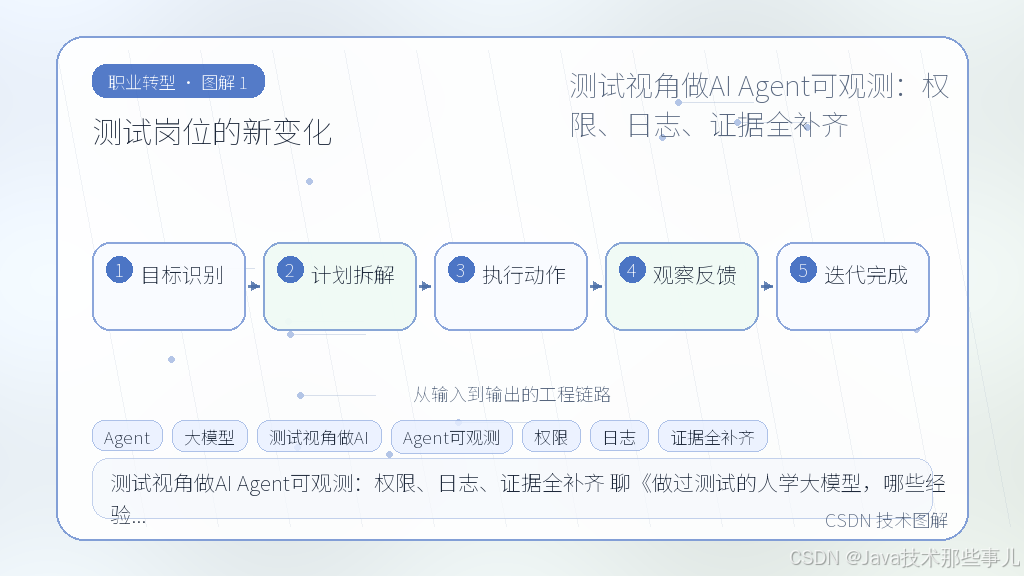Viewport: 1024px width, 576px height.
Task: Click the arrow after 计划拆解
Action: pyautogui.click(x=425, y=286)
